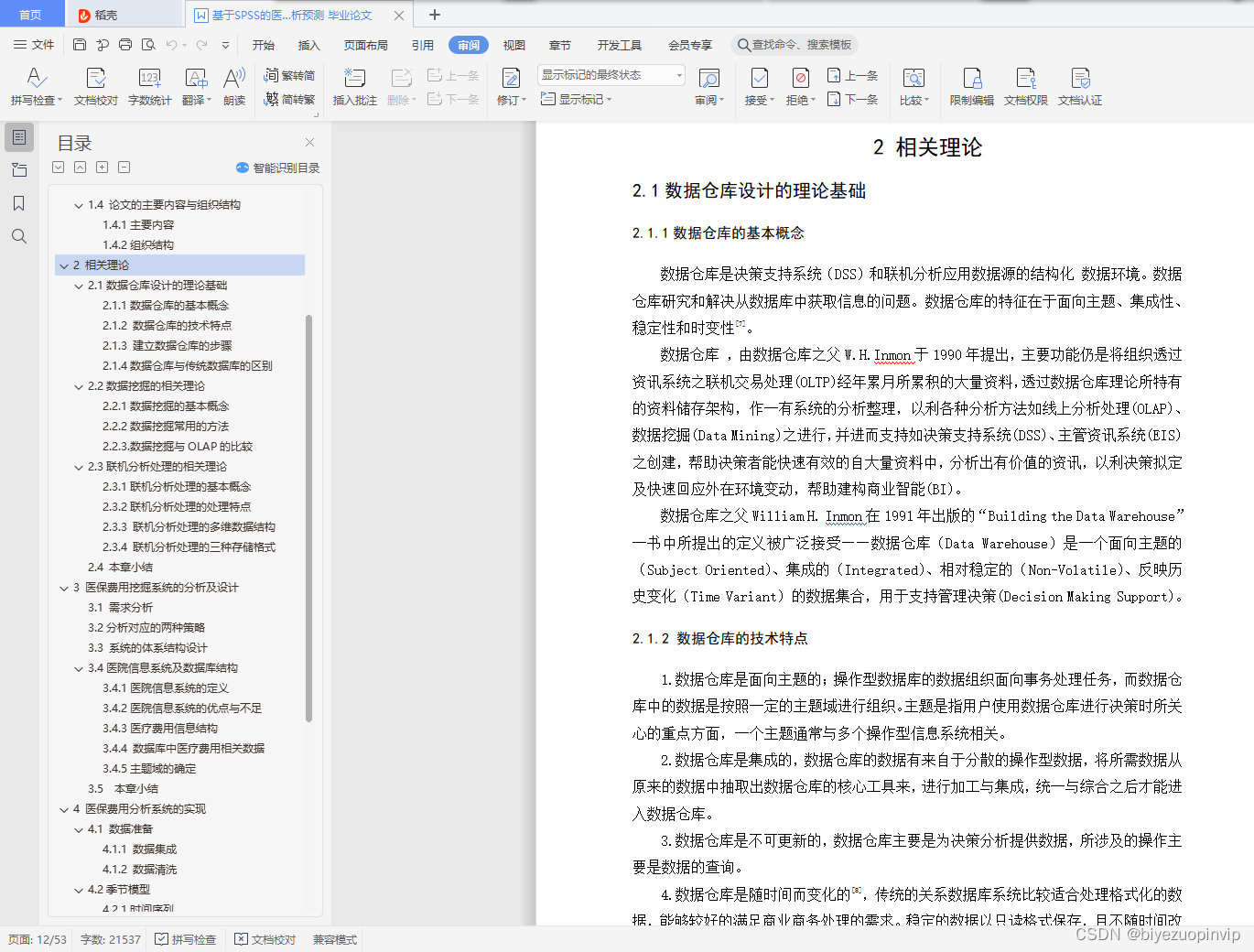Open 字数统计 word count
This screenshot has height=952, width=1254.
(x=149, y=87)
